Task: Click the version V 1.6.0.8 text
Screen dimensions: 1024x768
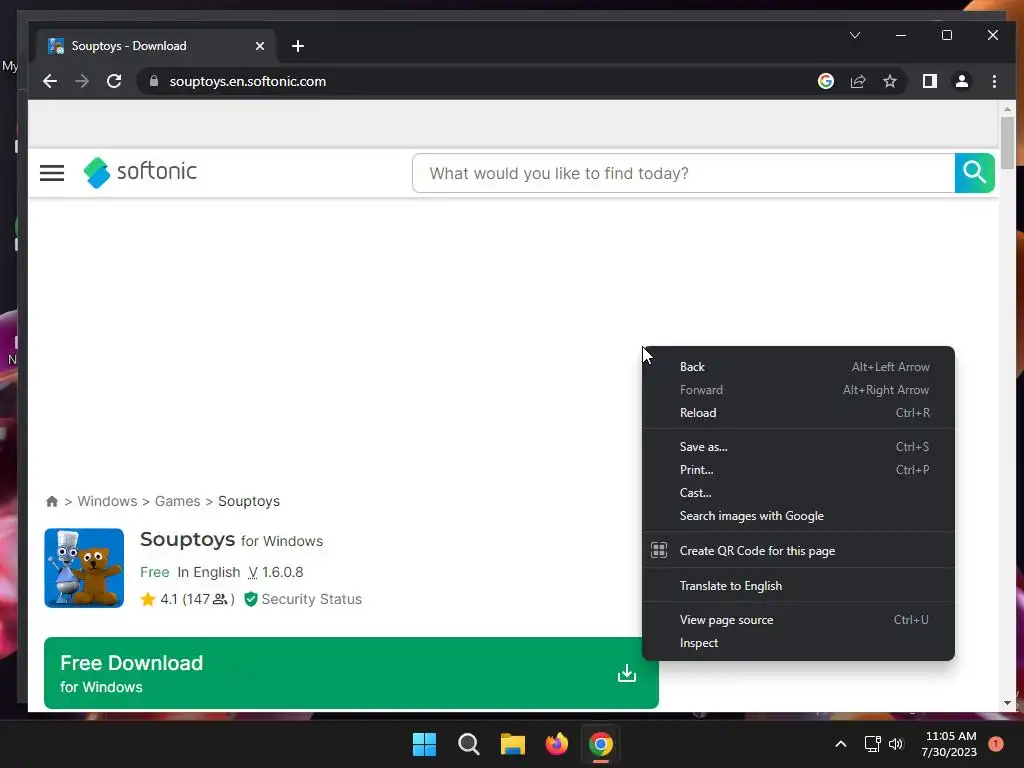Action: coord(276,572)
